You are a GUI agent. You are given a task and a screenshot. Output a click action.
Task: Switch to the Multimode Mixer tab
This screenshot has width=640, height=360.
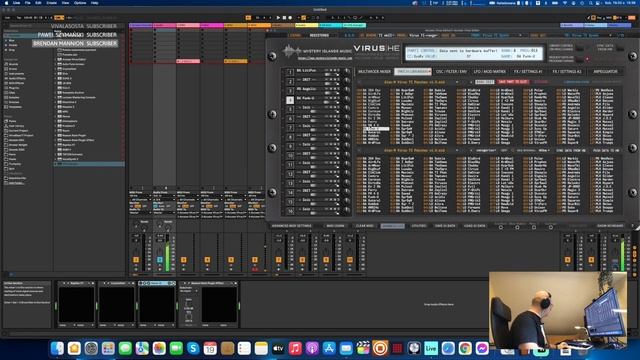[x=374, y=72]
